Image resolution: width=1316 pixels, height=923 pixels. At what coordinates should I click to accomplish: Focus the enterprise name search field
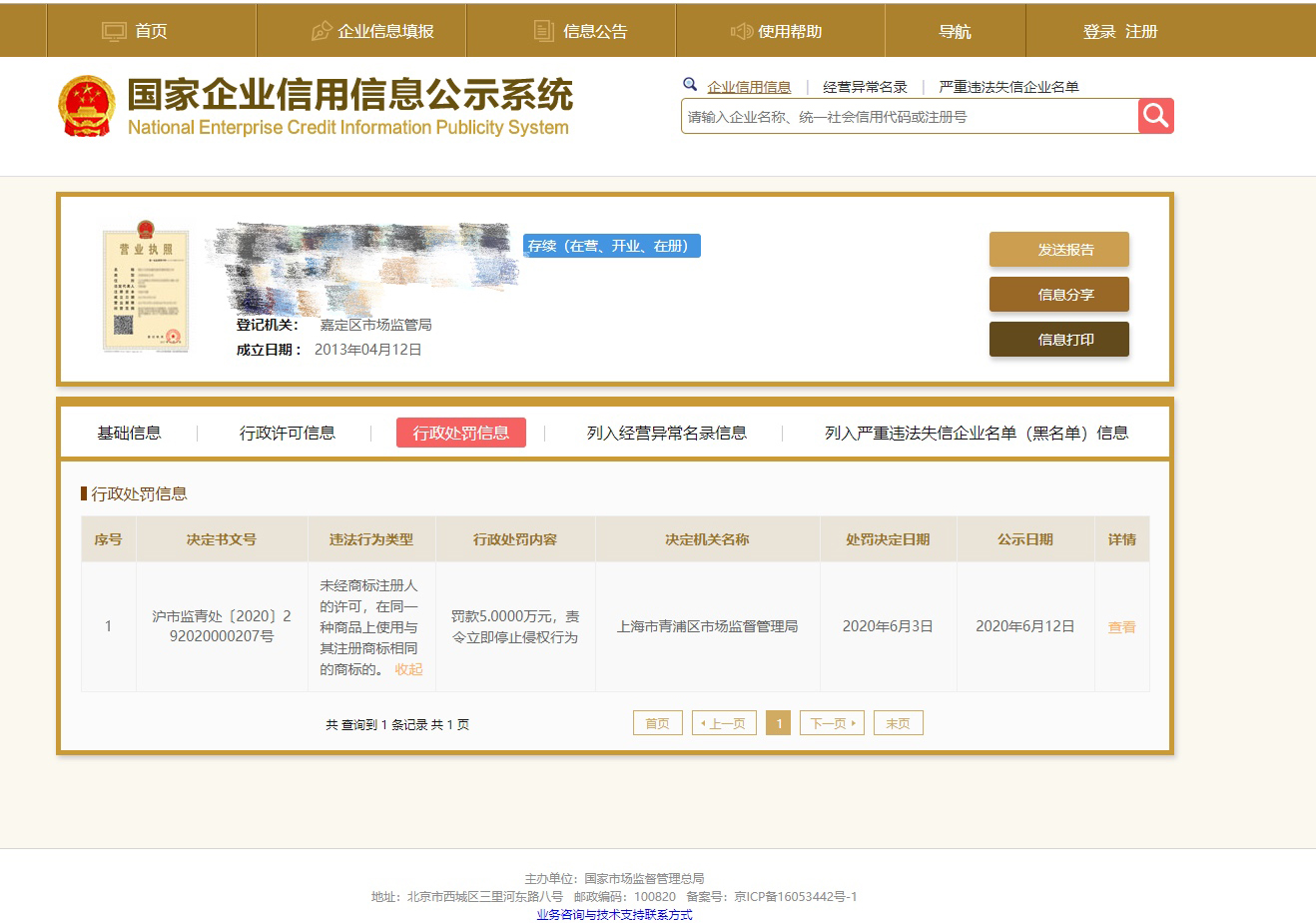[x=909, y=117]
